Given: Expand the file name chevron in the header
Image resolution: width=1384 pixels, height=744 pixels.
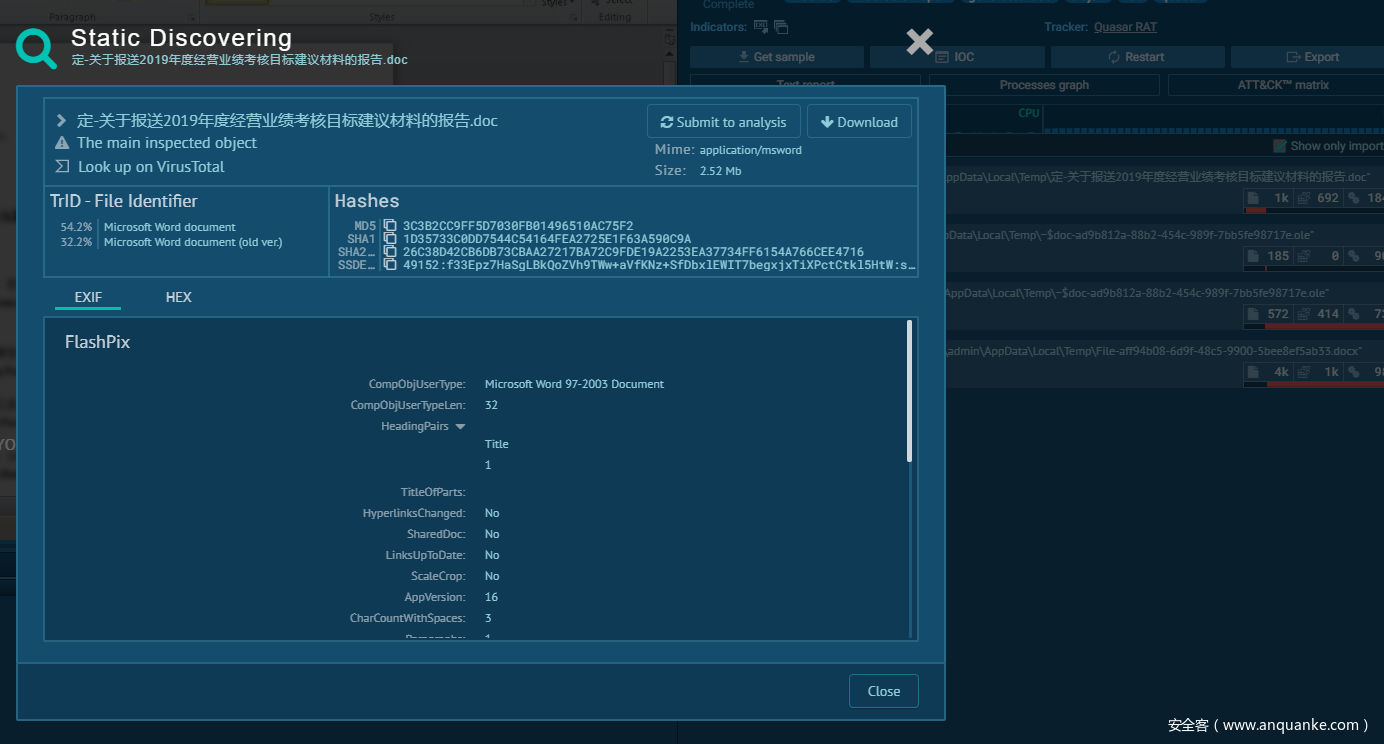Looking at the screenshot, I should (x=62, y=121).
